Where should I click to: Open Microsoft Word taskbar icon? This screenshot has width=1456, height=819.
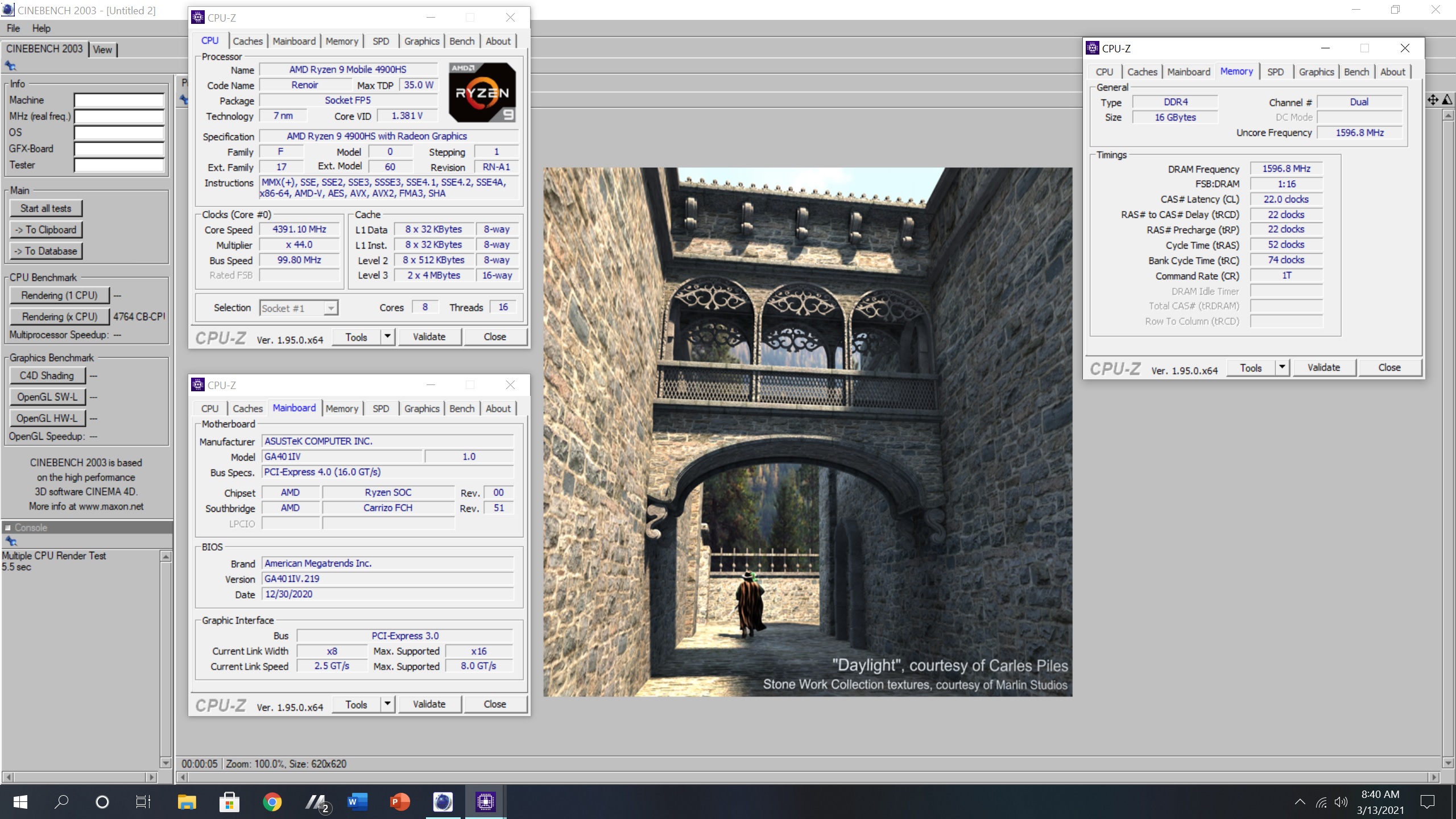tap(357, 802)
